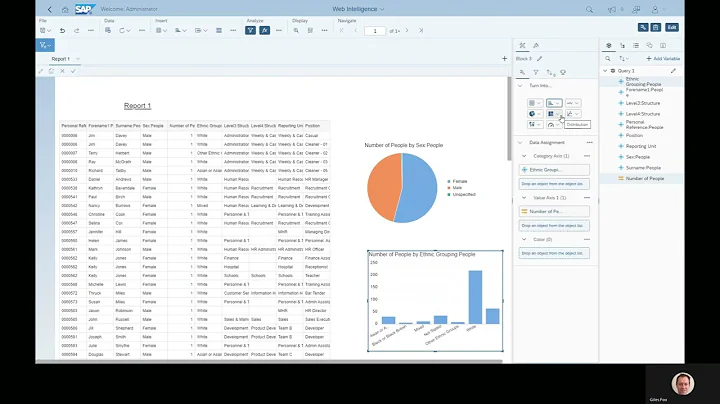Click the zoom icon in Display group
The width and height of the screenshot is (720, 404).
pos(296,30)
